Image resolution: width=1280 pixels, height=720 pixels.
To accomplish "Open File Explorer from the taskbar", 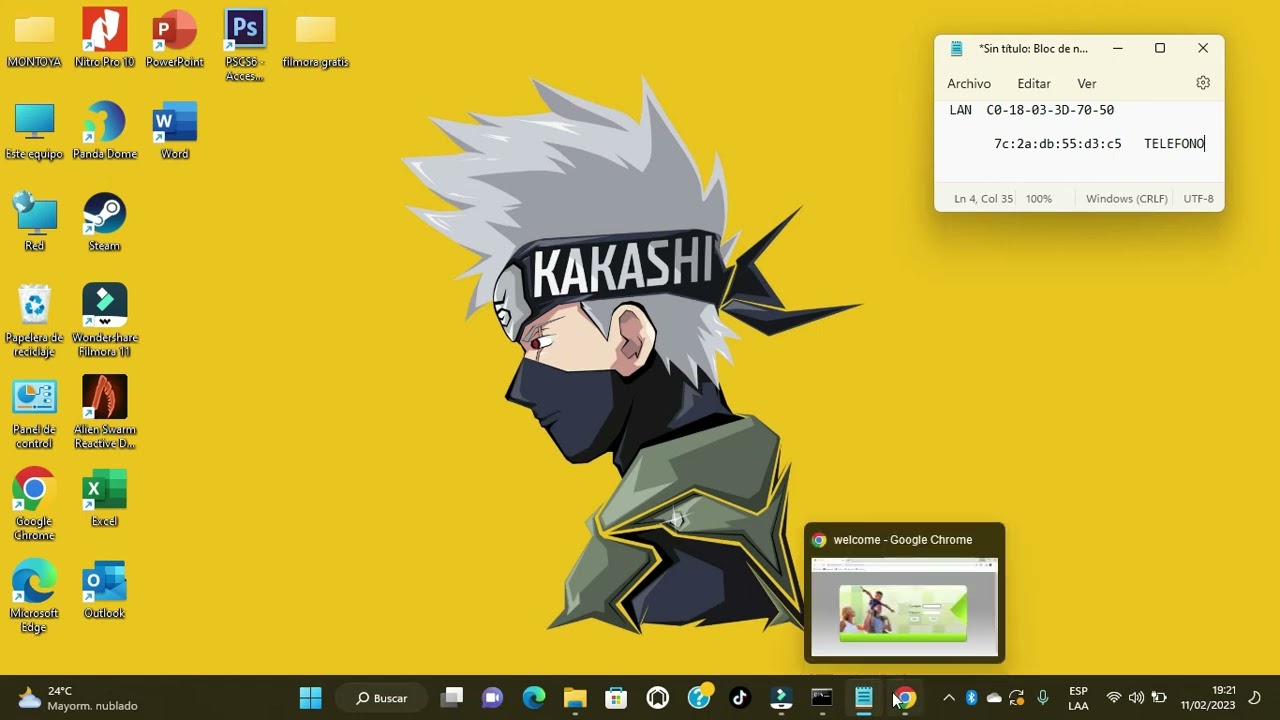I will (575, 698).
